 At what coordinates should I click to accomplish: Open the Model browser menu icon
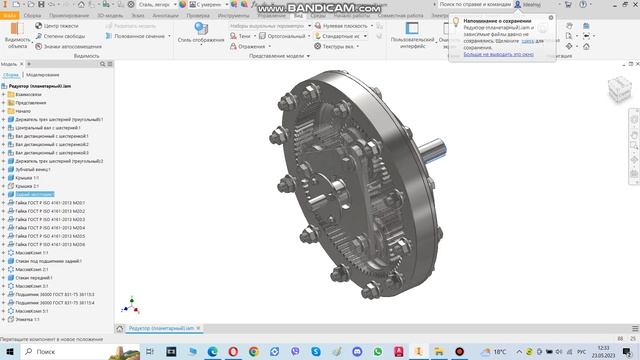pyautogui.click(x=110, y=64)
